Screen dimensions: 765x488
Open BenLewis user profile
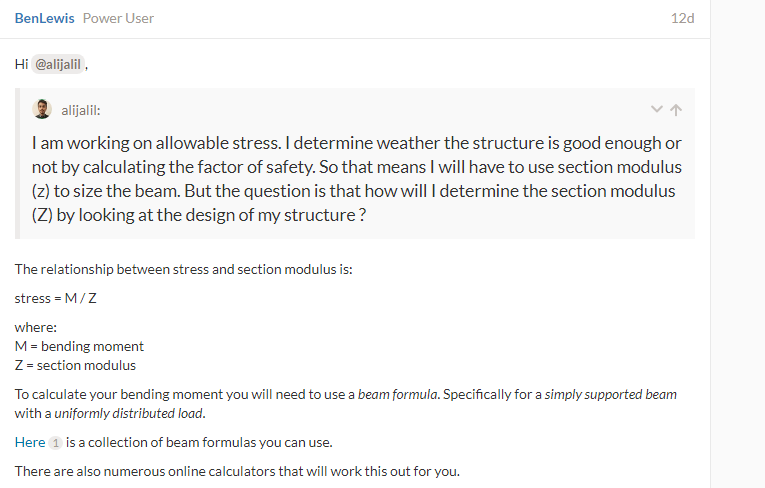pyautogui.click(x=45, y=18)
